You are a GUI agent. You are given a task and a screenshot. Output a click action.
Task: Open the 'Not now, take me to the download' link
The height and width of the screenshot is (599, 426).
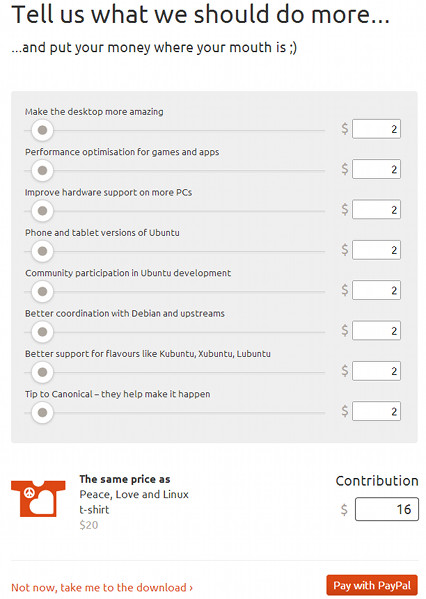(x=102, y=587)
